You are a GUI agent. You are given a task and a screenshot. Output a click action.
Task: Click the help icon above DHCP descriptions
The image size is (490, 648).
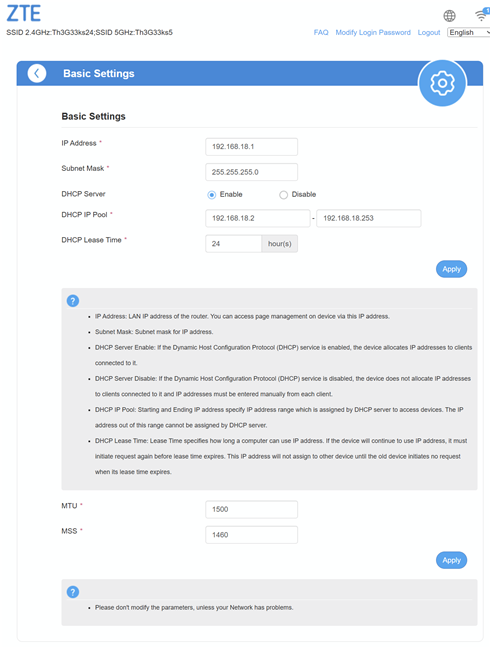tap(73, 301)
